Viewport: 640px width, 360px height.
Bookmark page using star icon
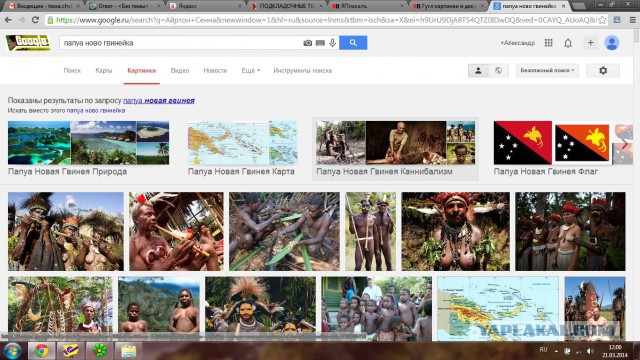coord(602,20)
